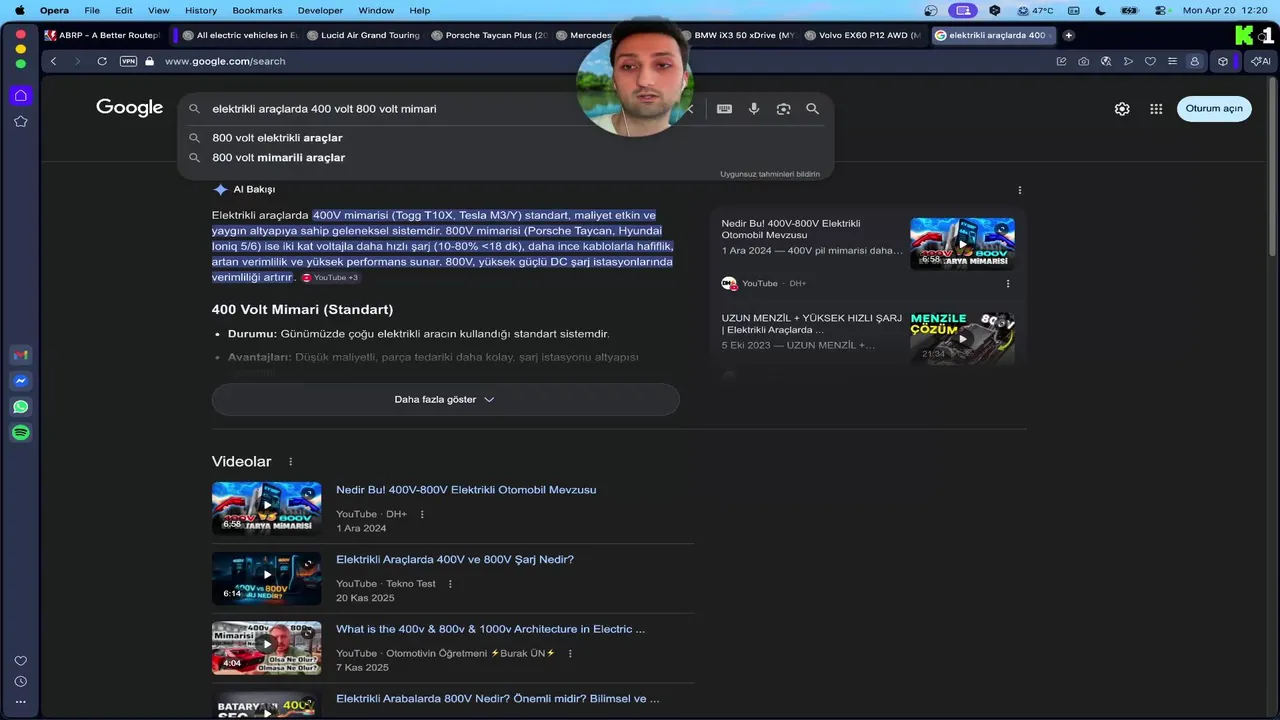
Task: Open sidebar bookmarks star icon
Action: 20,121
